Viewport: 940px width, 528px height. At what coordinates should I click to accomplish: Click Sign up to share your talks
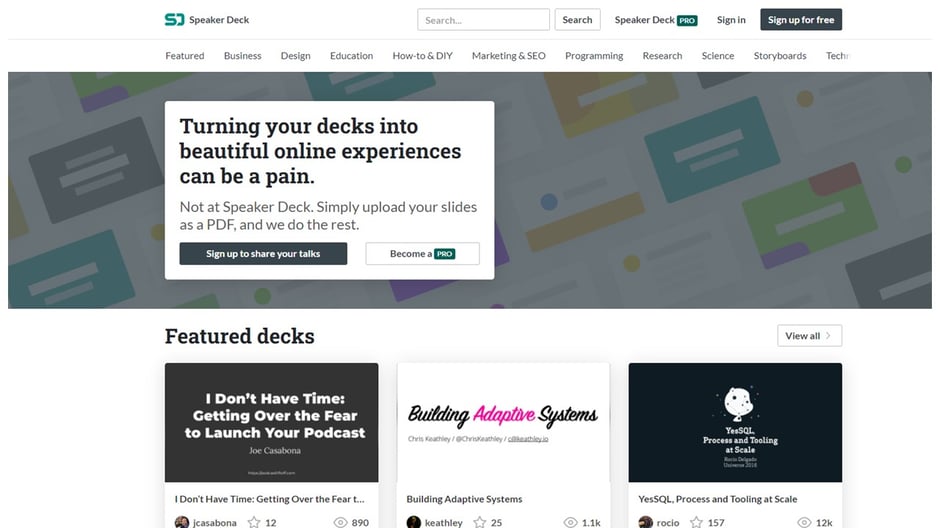click(263, 254)
